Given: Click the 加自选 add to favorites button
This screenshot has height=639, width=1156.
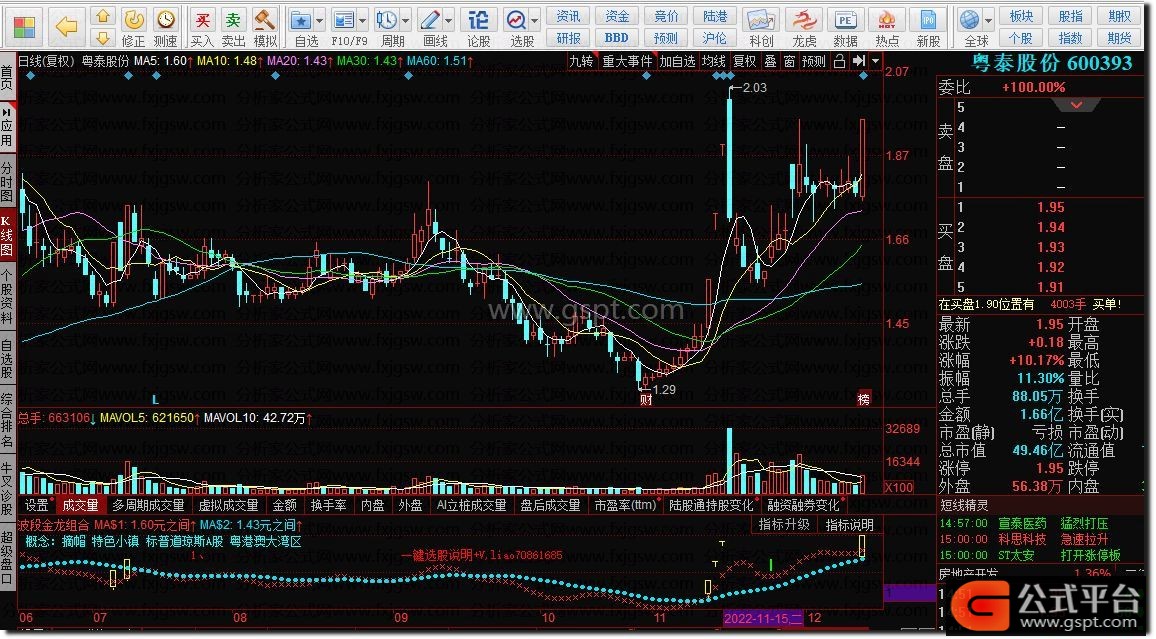Looking at the screenshot, I should [x=677, y=62].
